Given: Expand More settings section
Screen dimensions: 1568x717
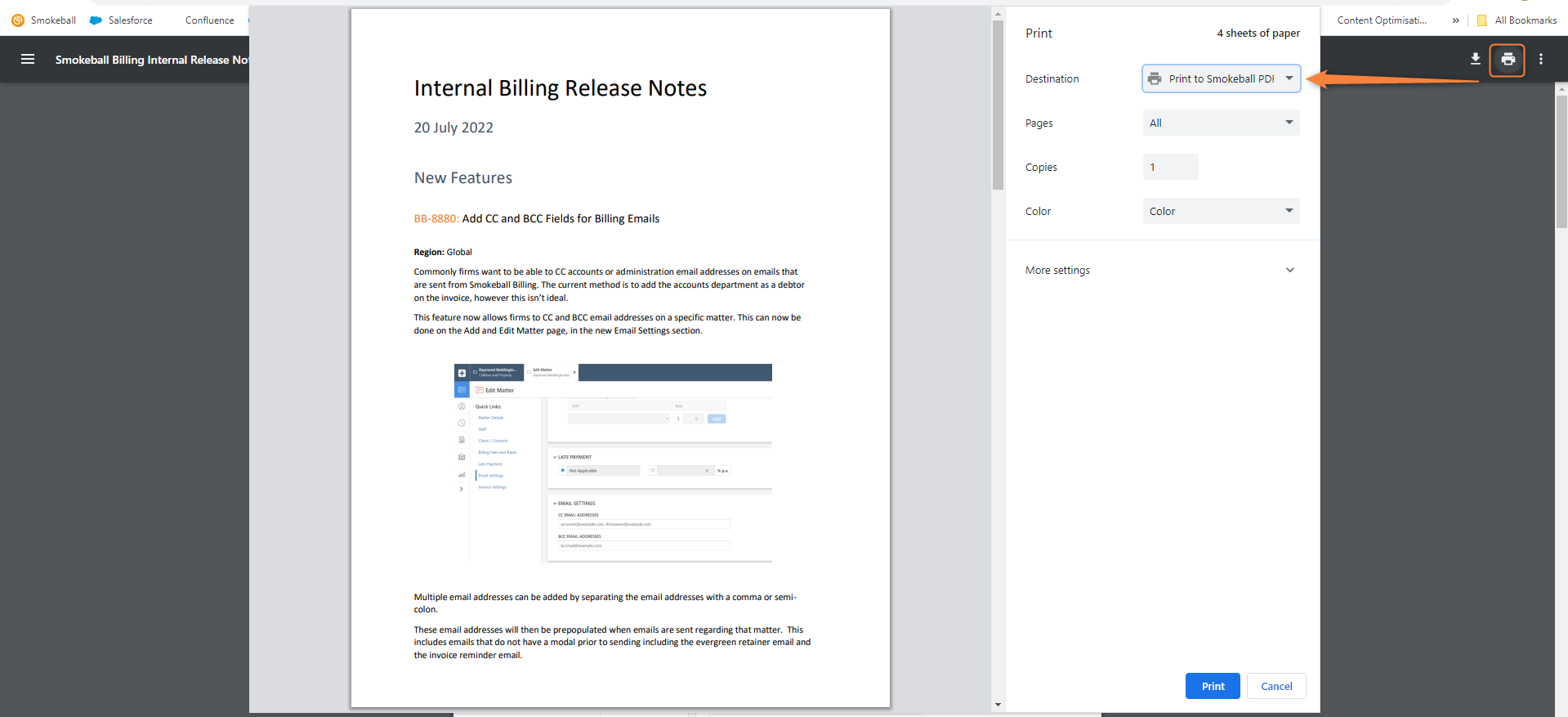Looking at the screenshot, I should [1162, 270].
